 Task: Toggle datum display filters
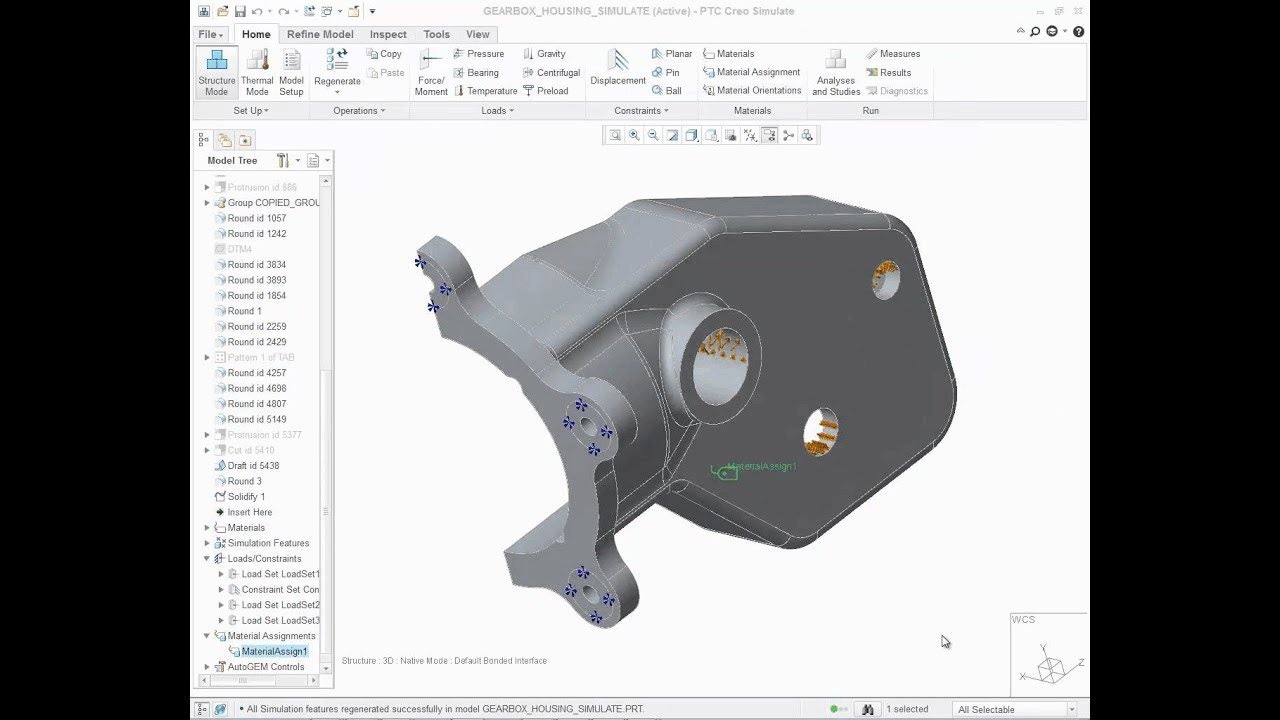point(750,135)
